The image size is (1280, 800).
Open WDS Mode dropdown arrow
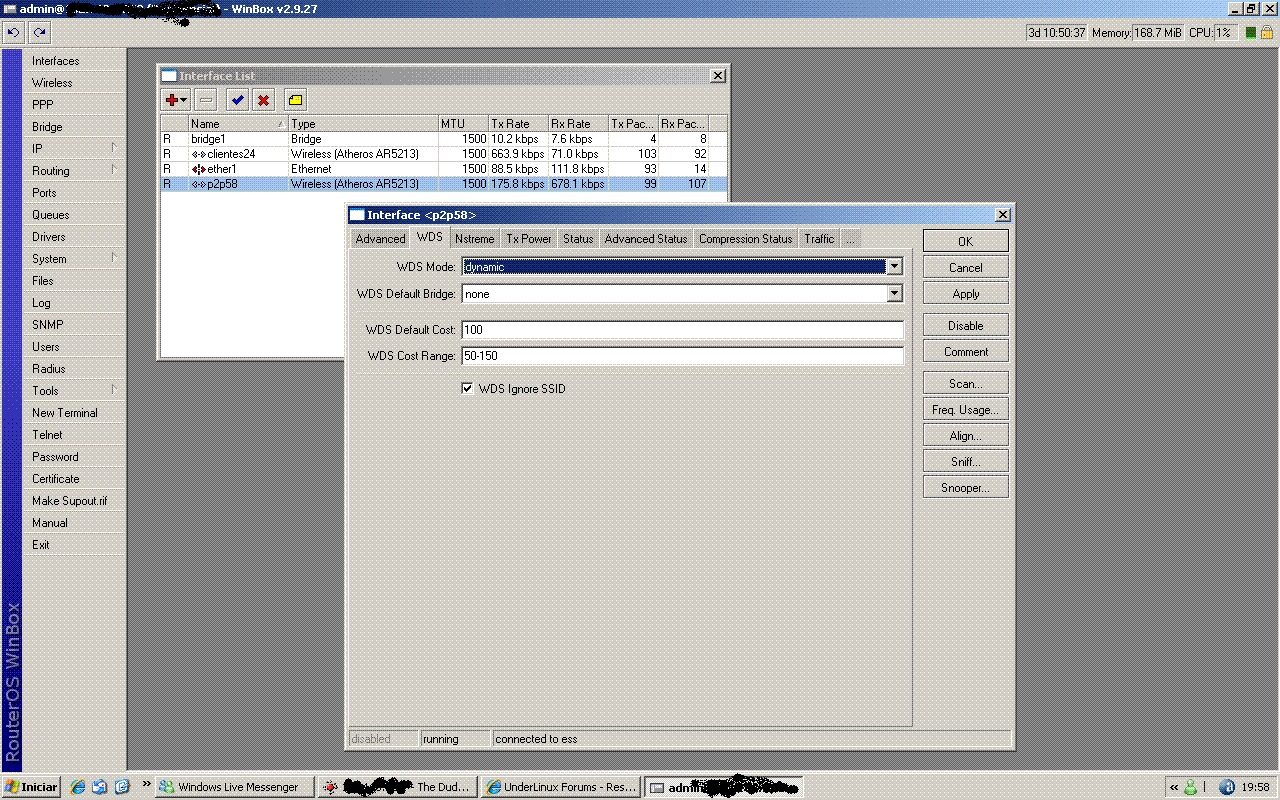[895, 266]
